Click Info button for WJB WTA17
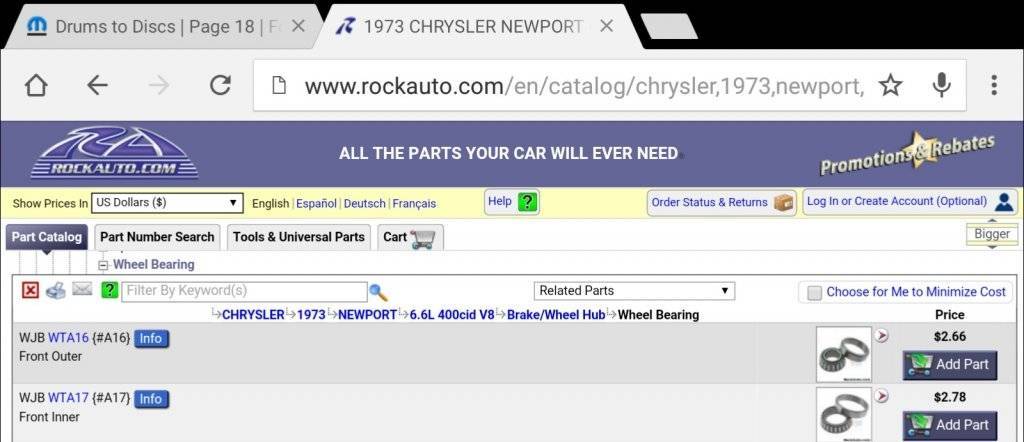This screenshot has width=1024, height=442. [x=150, y=399]
